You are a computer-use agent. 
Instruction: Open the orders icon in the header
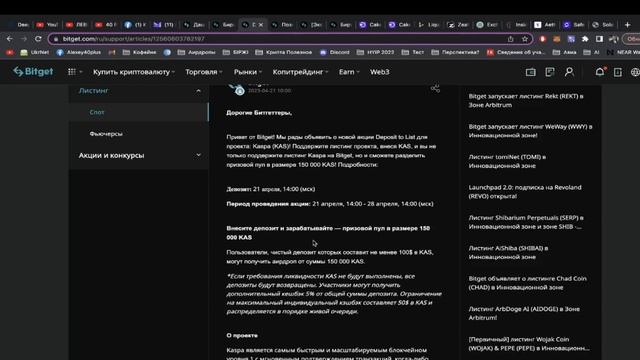pos(550,72)
